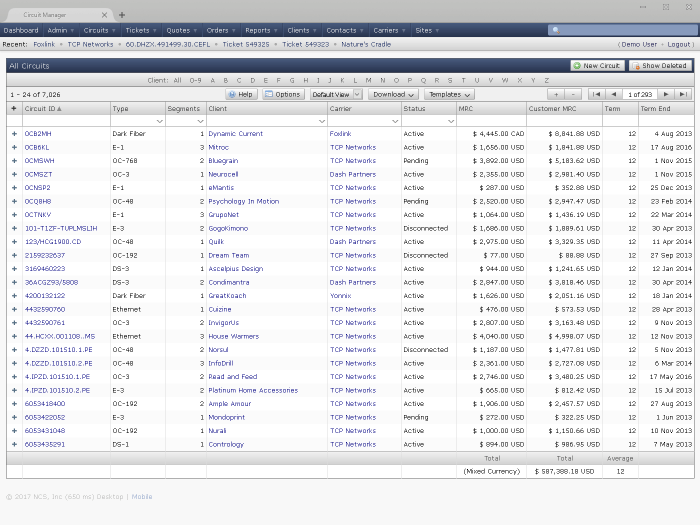This screenshot has width=700, height=525.
Task: Jump to the last page of results
Action: pyautogui.click(x=683, y=94)
